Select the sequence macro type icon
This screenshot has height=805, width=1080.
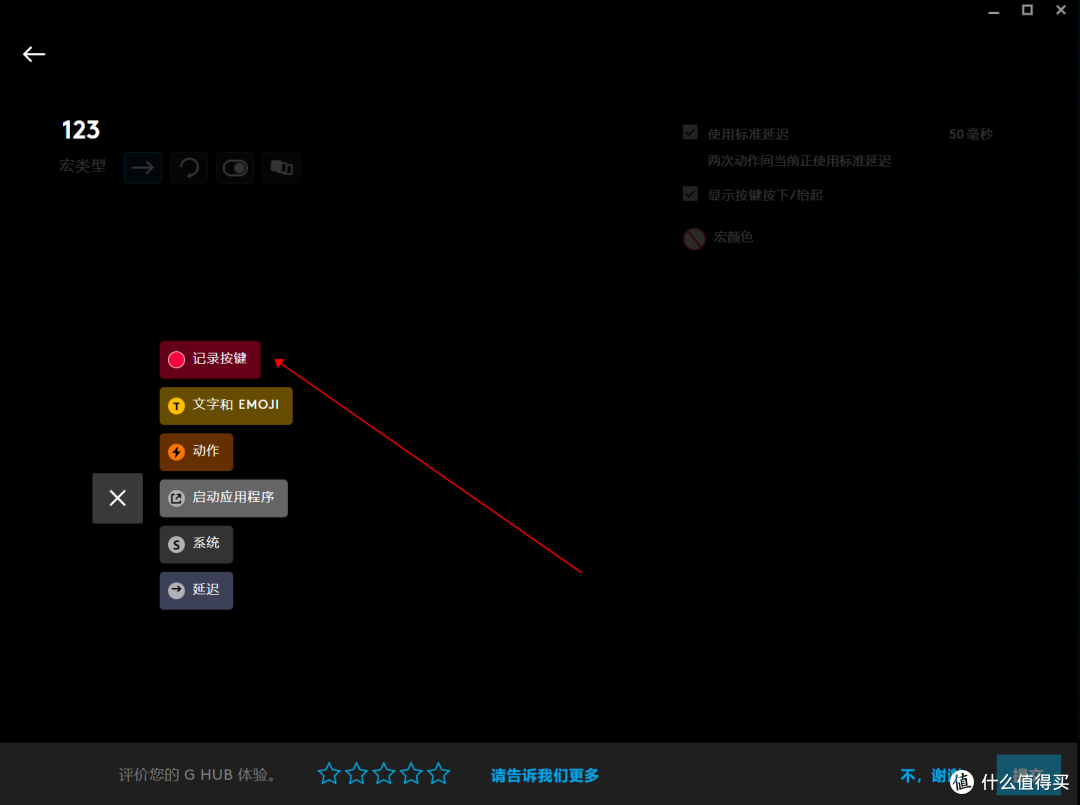coord(281,167)
